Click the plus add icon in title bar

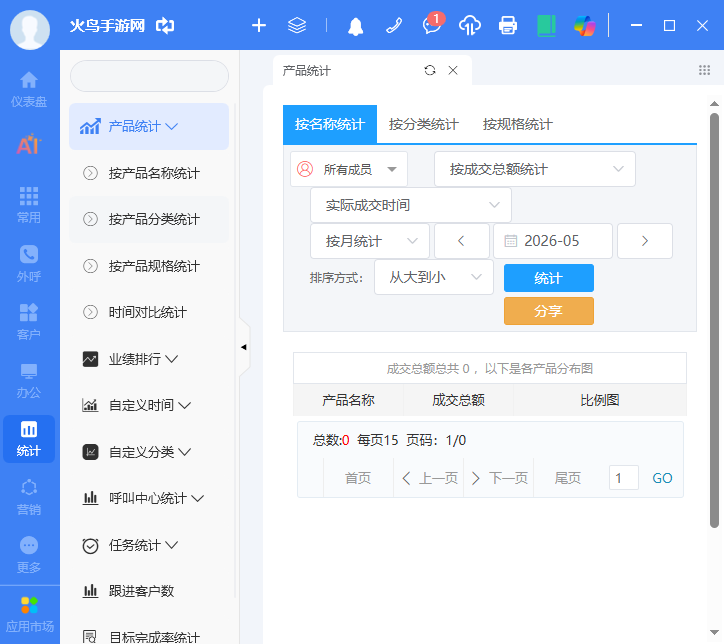pos(259,25)
